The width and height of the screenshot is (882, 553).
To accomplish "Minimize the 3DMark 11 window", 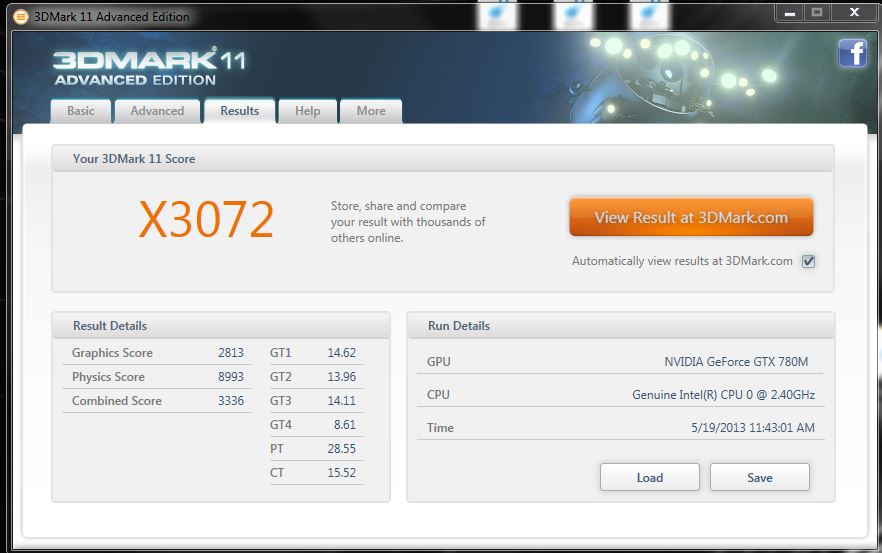I will tap(790, 13).
